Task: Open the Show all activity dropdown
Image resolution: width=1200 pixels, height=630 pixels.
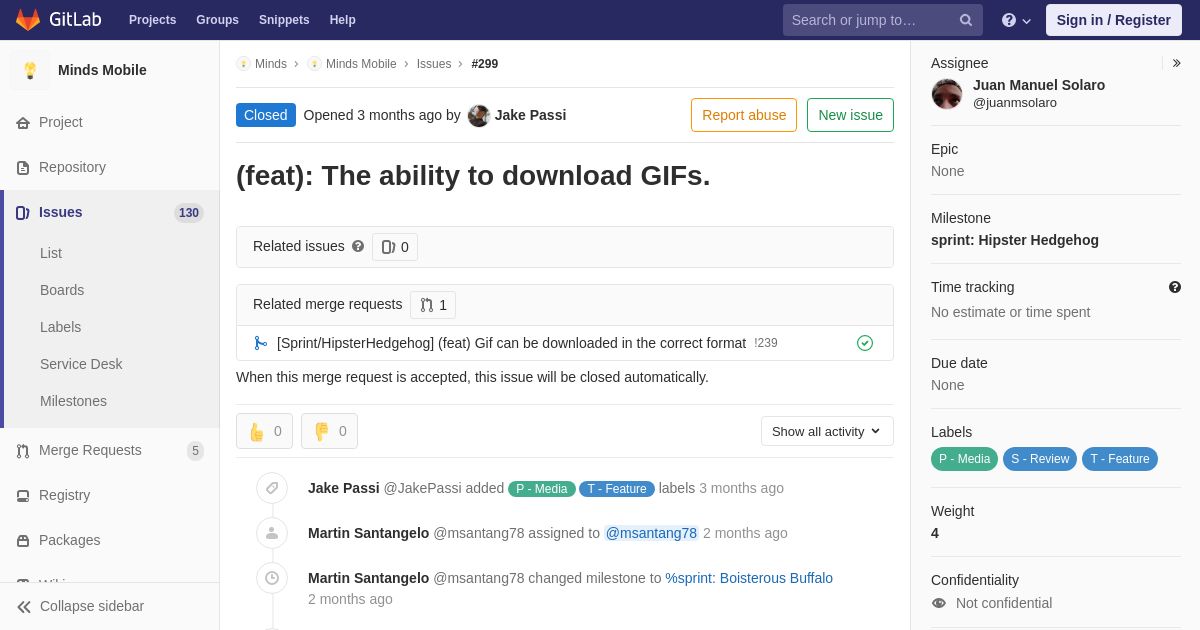Action: click(x=827, y=431)
